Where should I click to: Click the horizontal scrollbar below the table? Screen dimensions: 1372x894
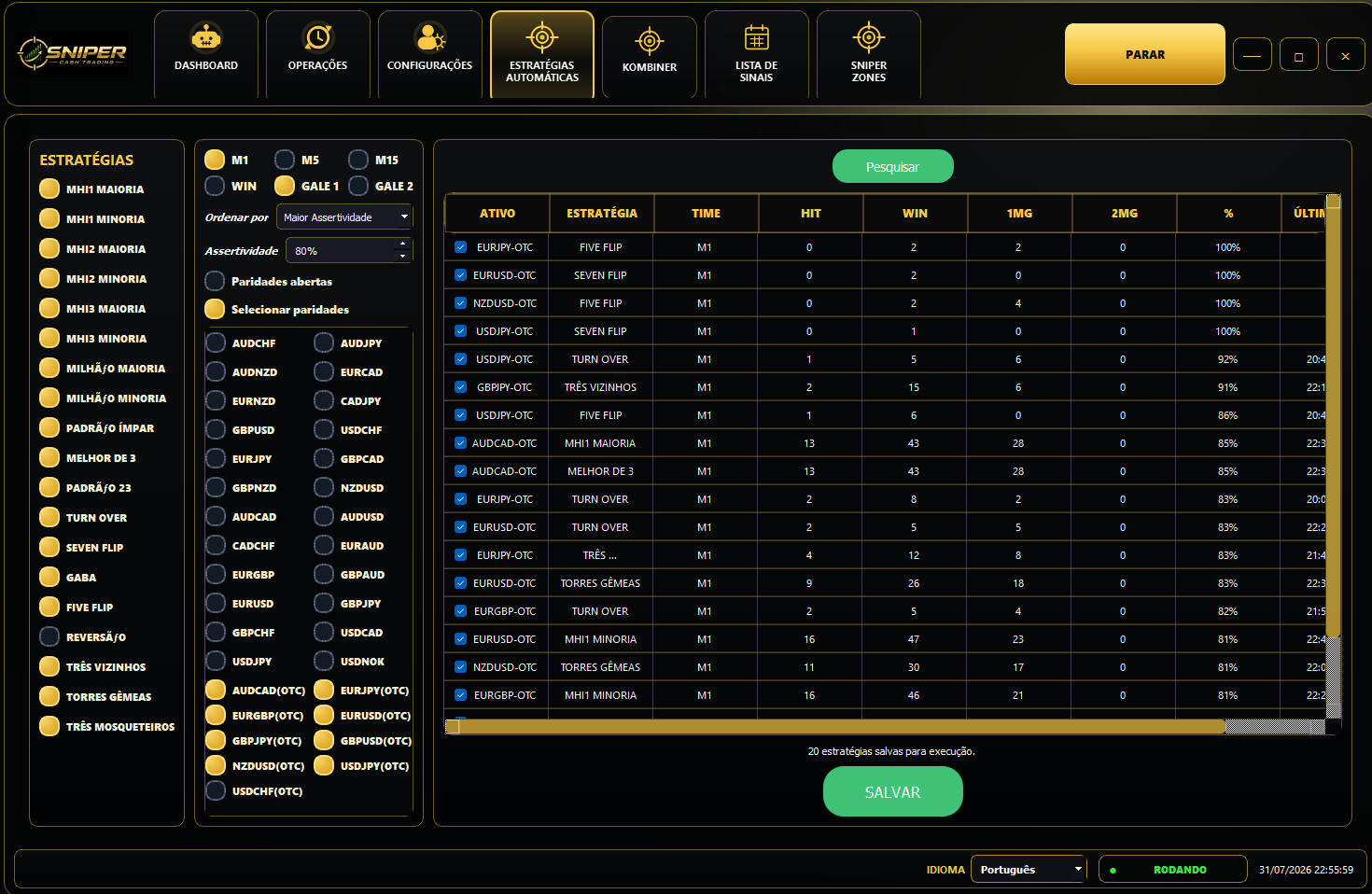pos(841,726)
